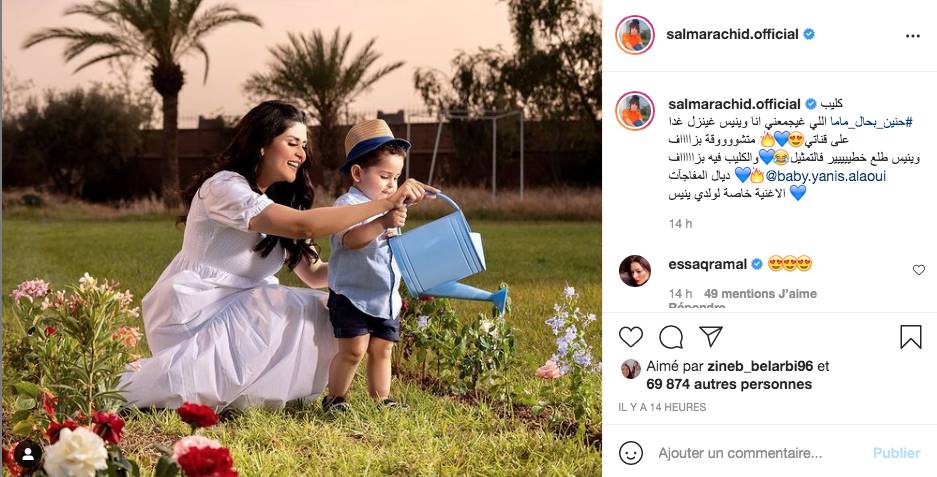This screenshot has width=937, height=477.
Task: View the 49 mentions J'aime on comment
Action: 760,293
